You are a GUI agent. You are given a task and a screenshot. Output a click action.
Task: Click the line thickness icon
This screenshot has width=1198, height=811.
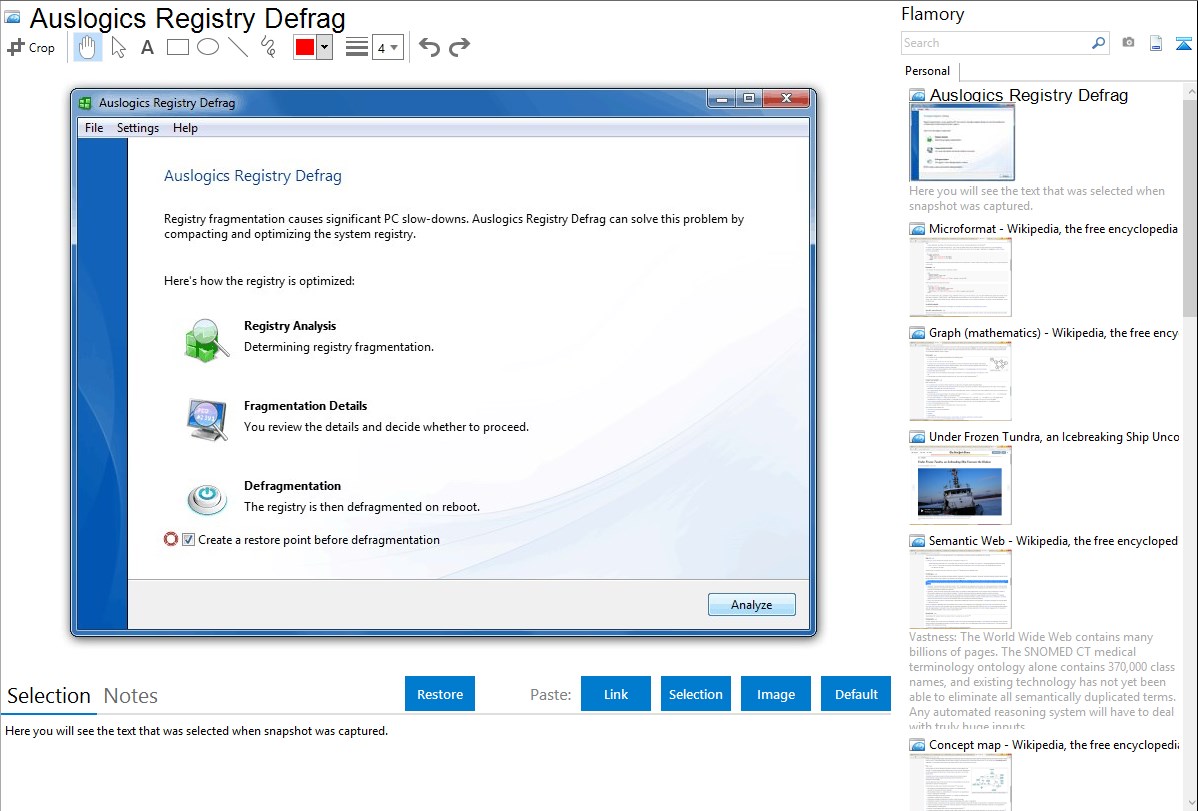coord(356,47)
